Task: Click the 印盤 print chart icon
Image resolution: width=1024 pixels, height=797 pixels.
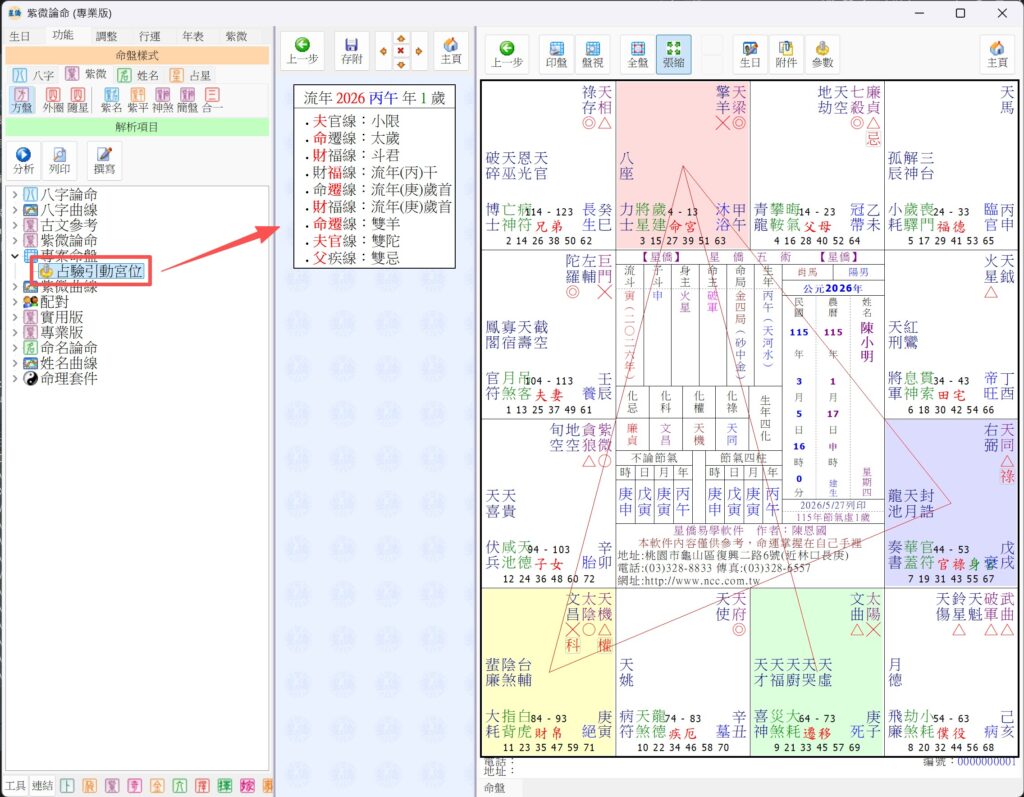Action: click(556, 54)
